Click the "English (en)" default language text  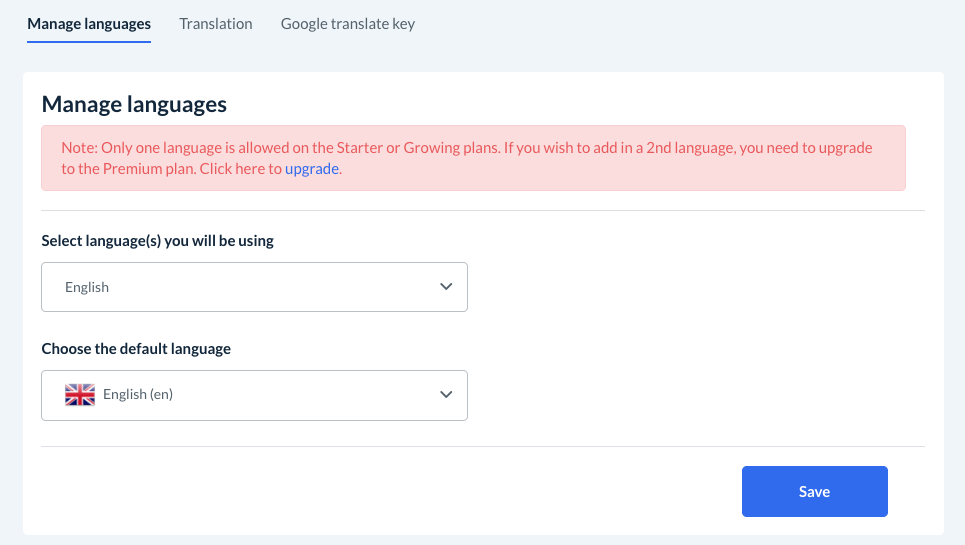(x=138, y=395)
